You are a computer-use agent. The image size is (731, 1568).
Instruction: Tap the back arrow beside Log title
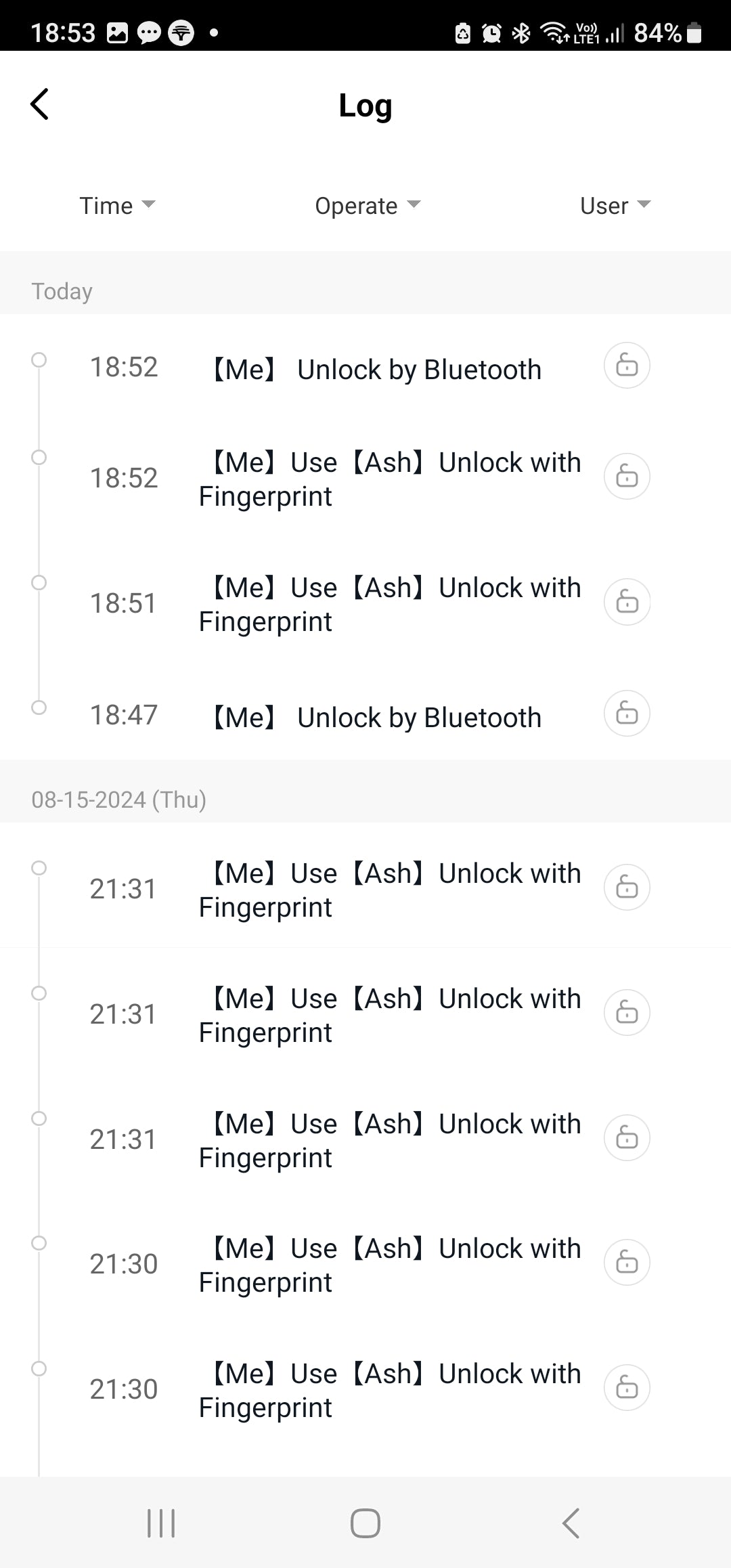(40, 104)
